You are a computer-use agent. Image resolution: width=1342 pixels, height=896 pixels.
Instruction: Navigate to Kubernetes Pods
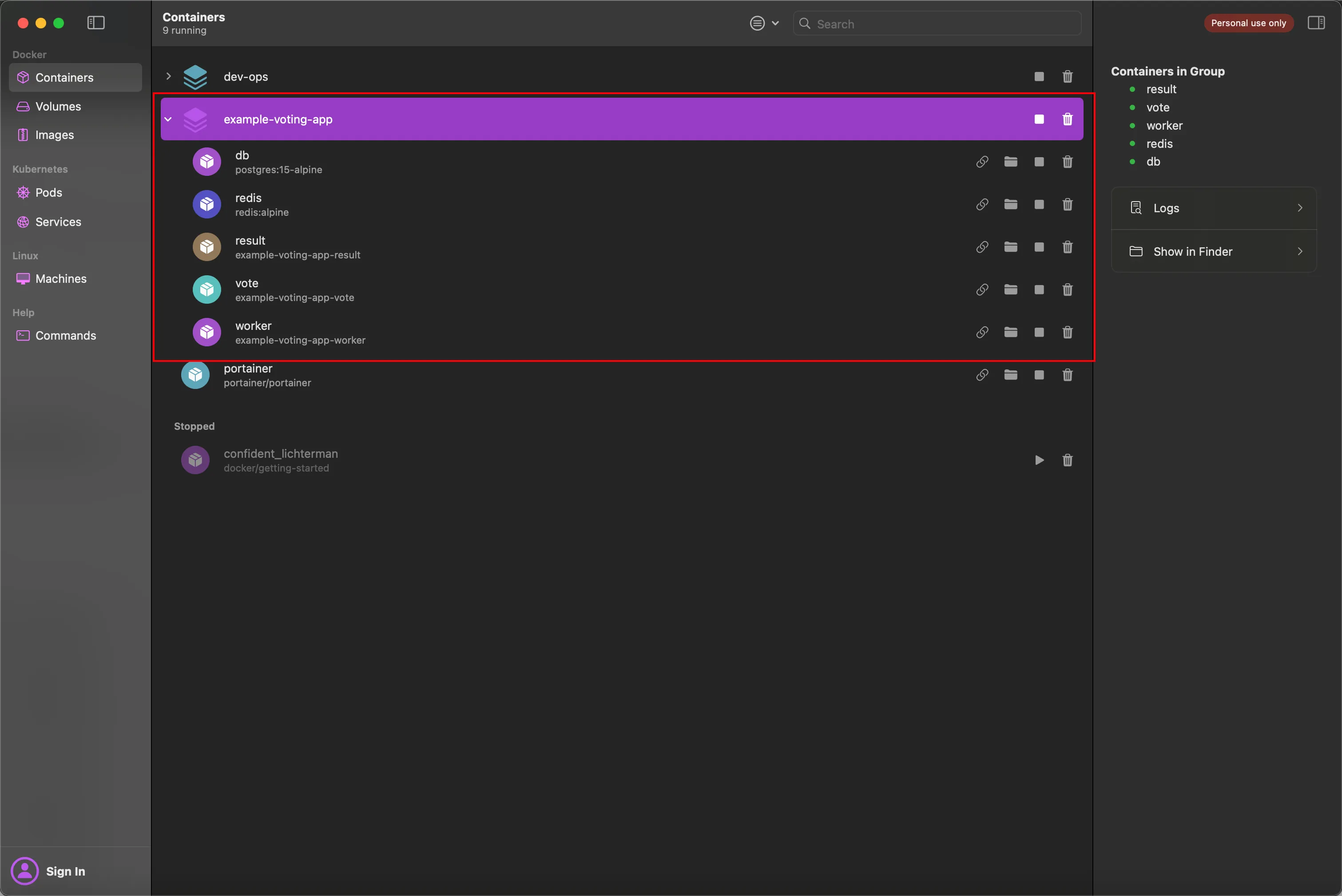tap(75, 193)
